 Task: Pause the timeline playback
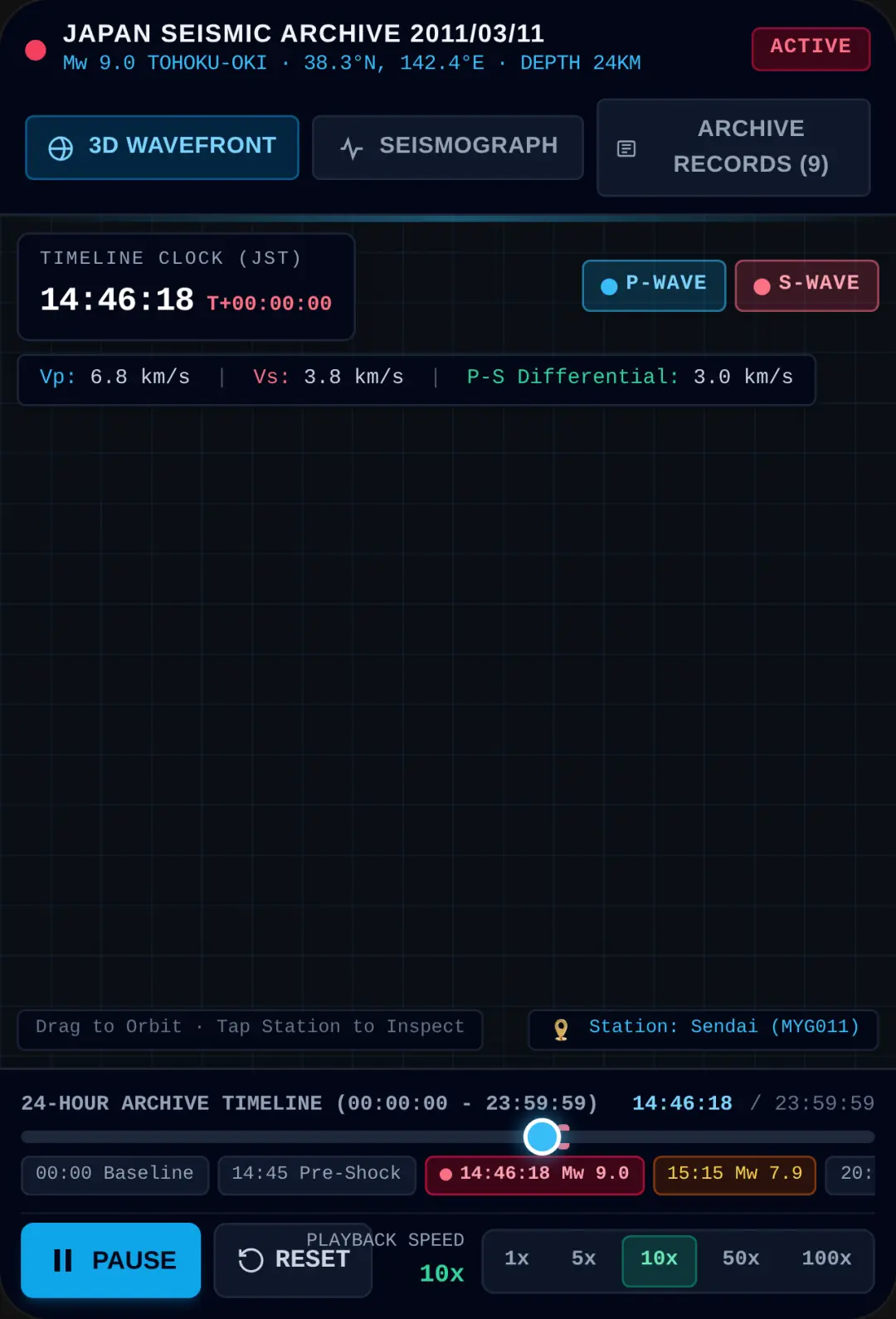(x=110, y=1260)
